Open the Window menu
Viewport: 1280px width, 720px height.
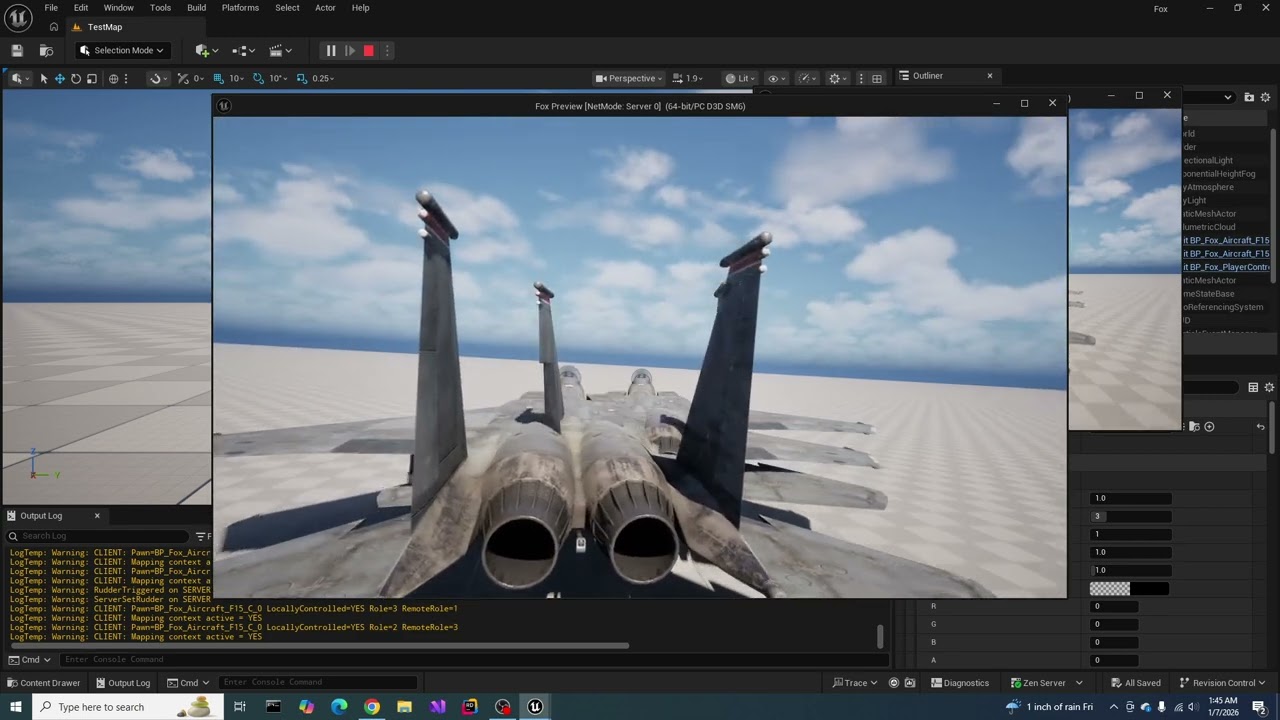[119, 8]
